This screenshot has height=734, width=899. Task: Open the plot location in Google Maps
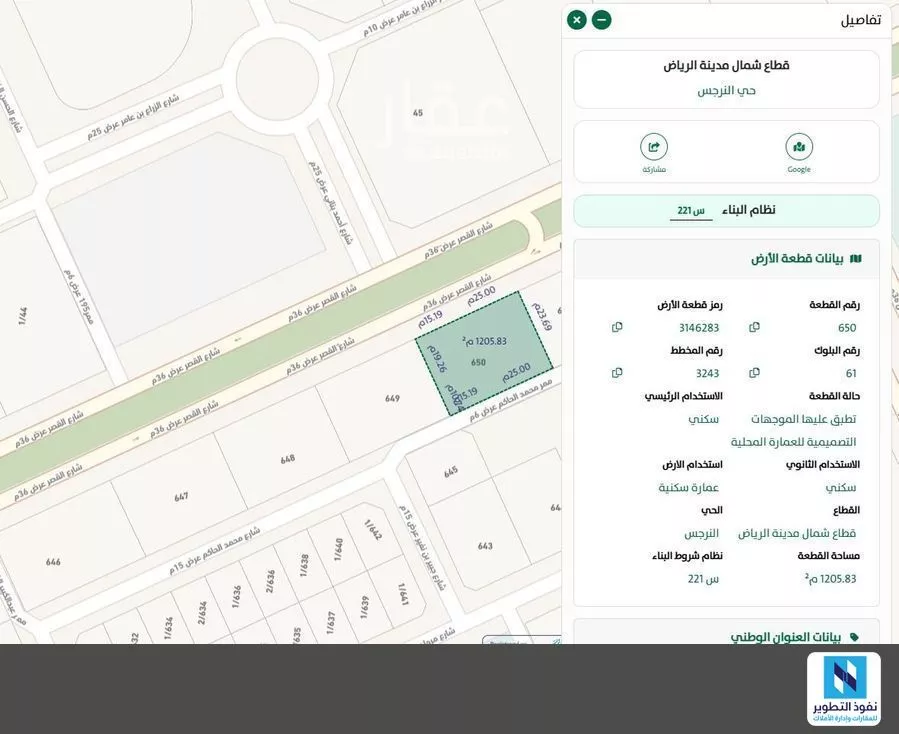tap(799, 146)
